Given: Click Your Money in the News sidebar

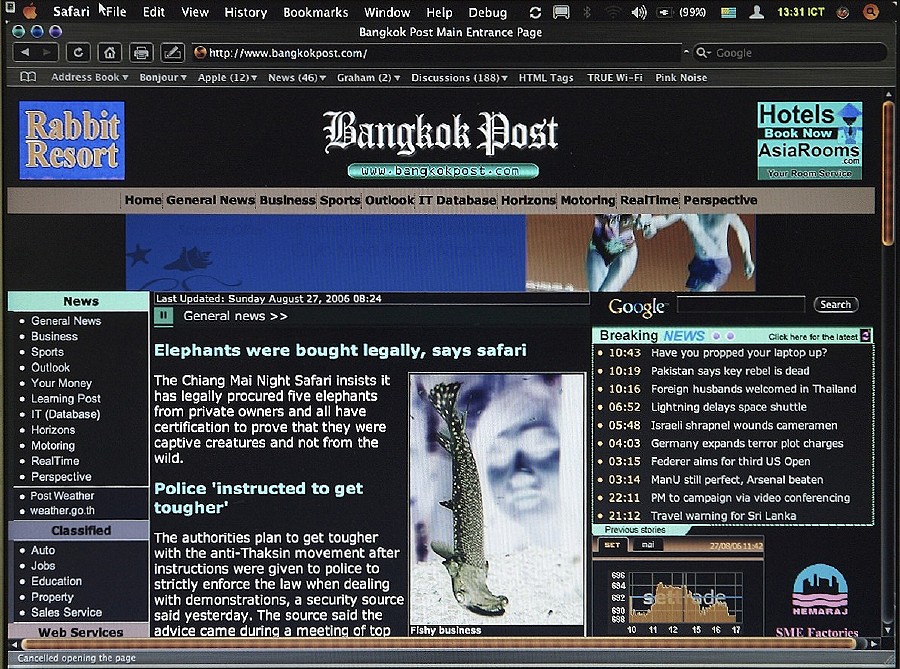Looking at the screenshot, I should (61, 383).
